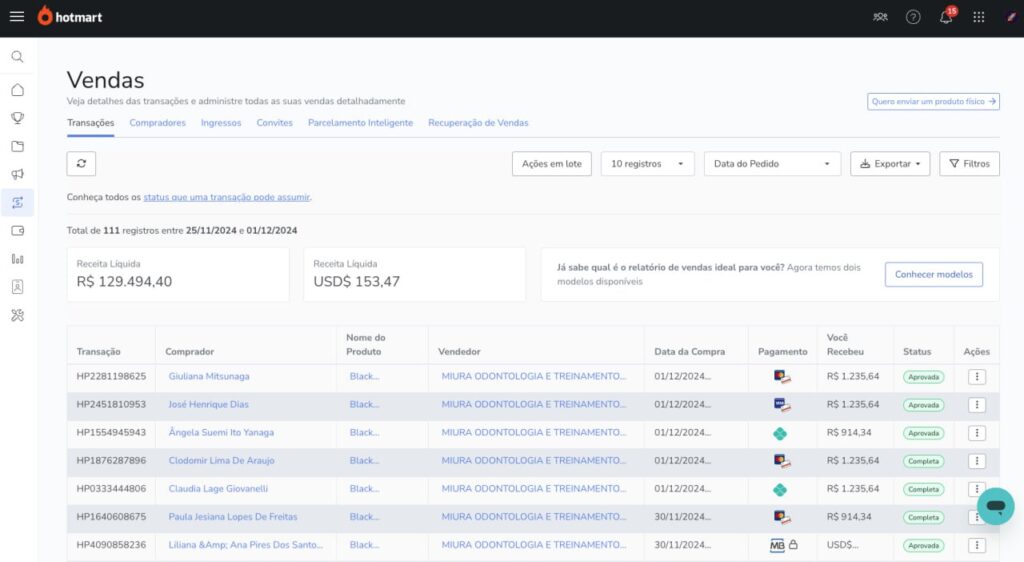Viewport: 1024px width, 562px height.
Task: Open actions menu for José Henrique Dias row
Action: (976, 405)
